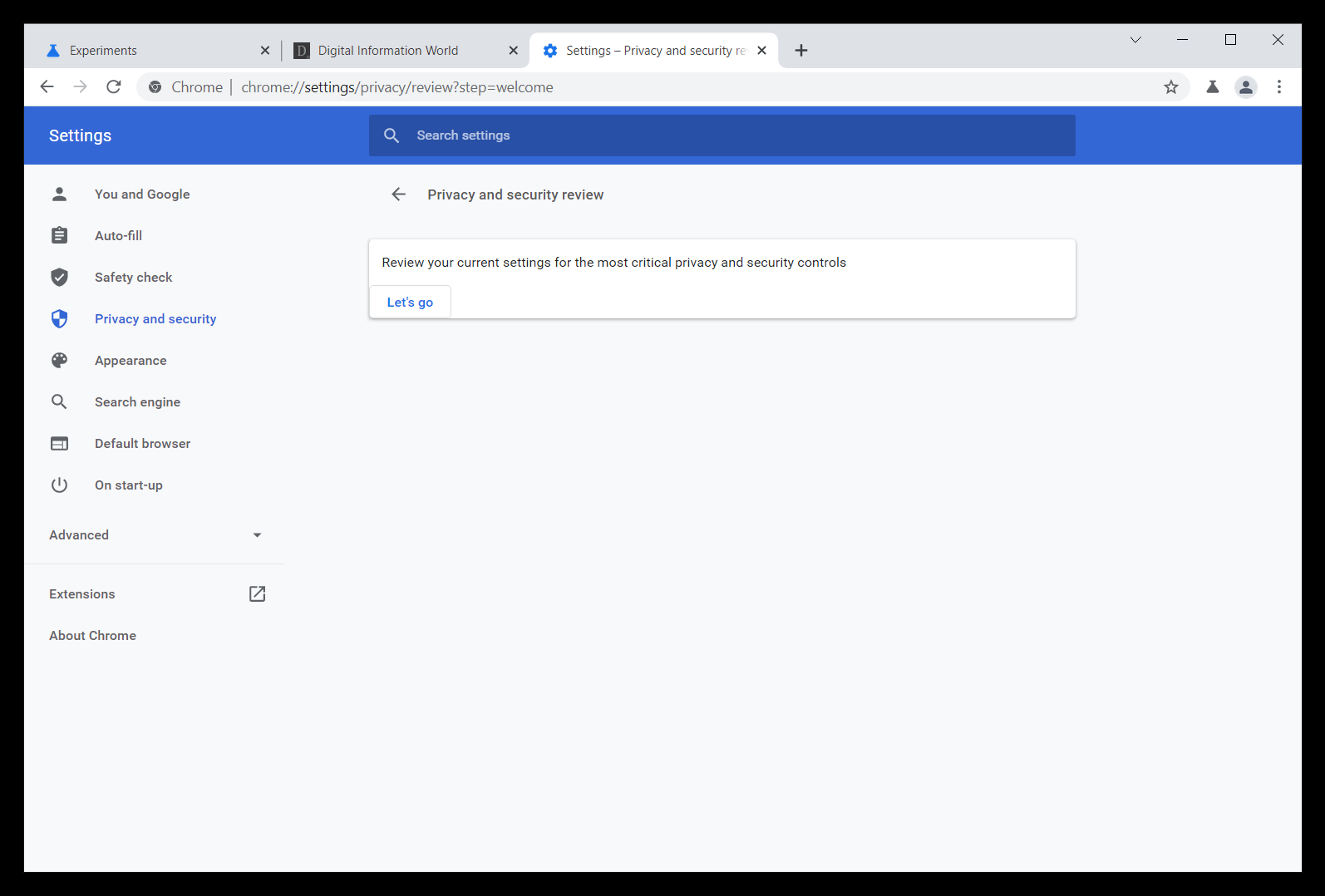
Task: Select the Appearance palette icon
Action: pos(59,360)
